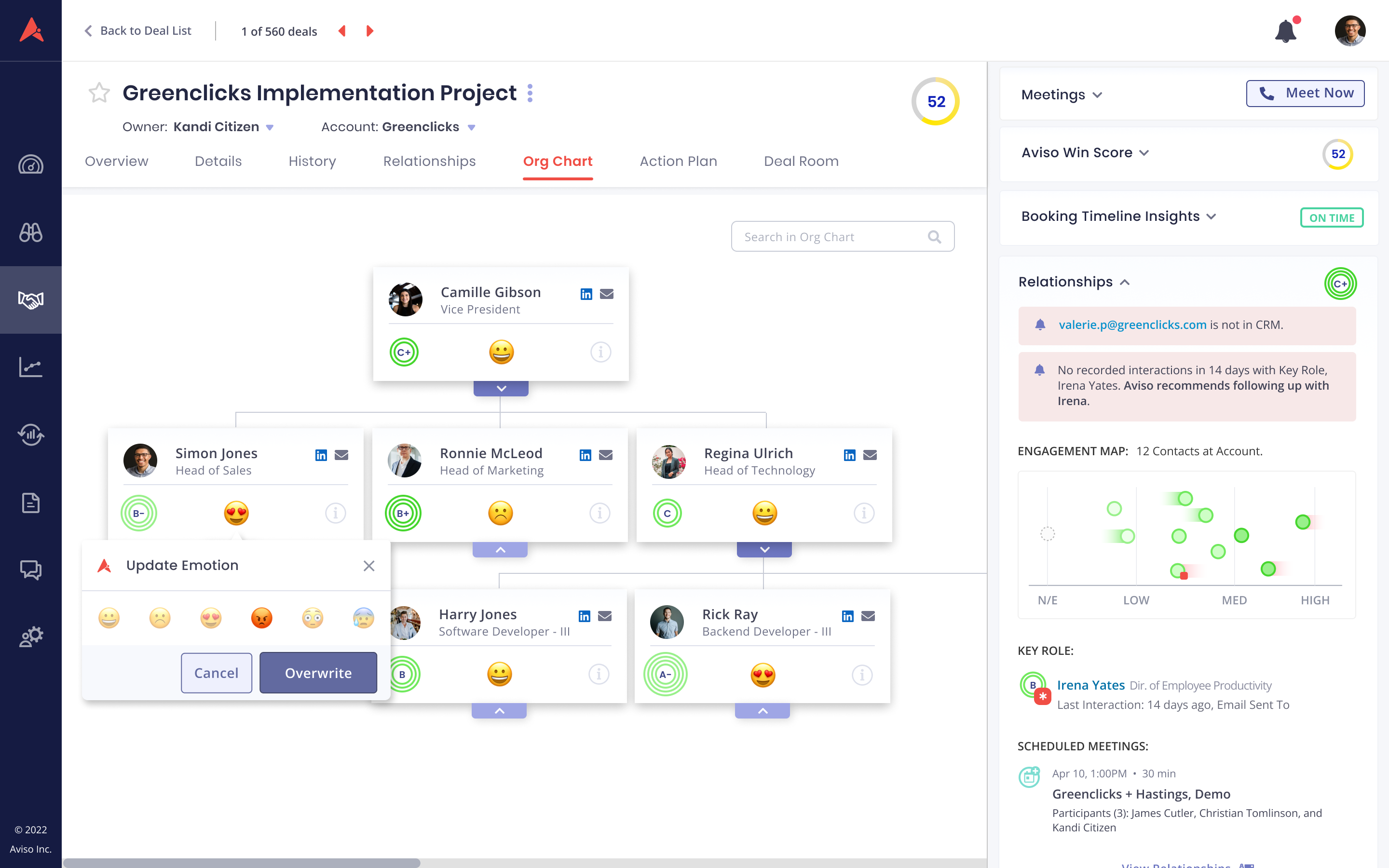
Task: Click the notification bell icon
Action: coord(1286,31)
